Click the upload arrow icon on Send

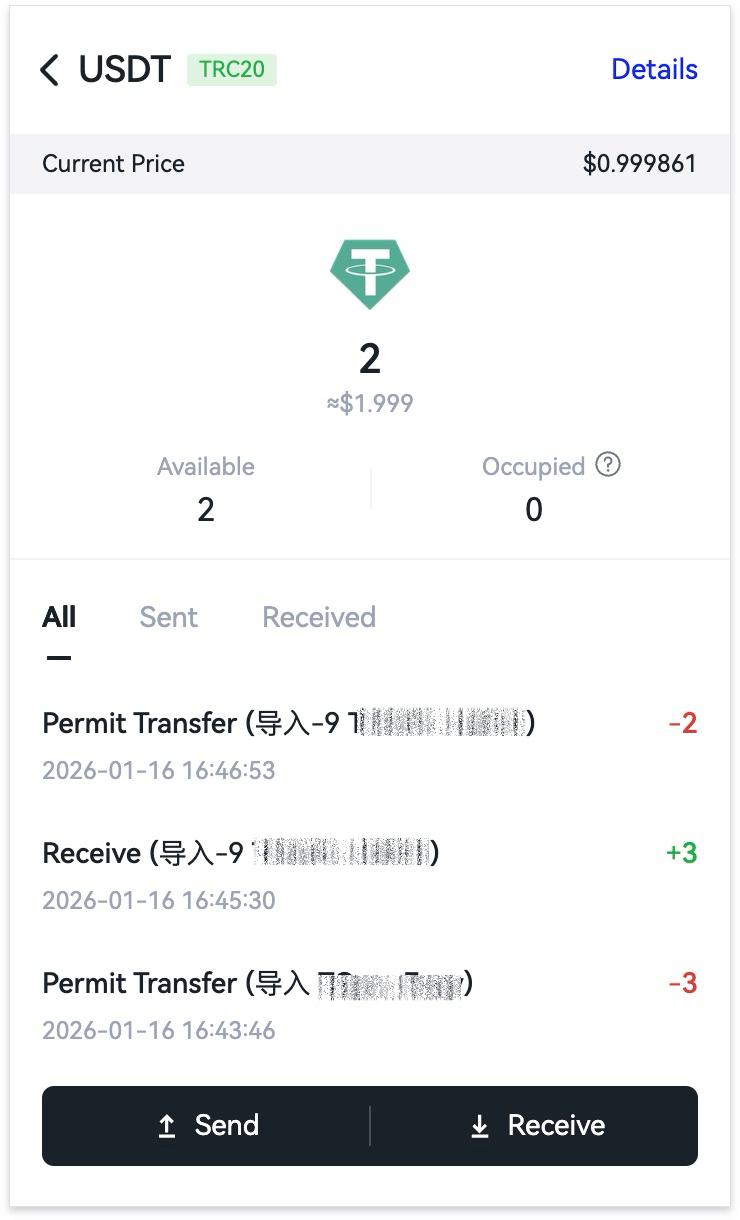coord(167,1127)
